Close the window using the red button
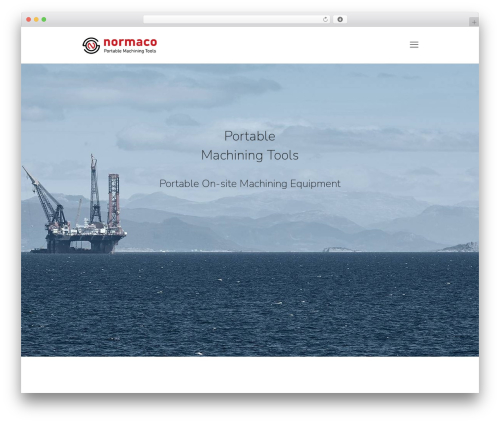Image resolution: width=500 pixels, height=423 pixels. (29, 20)
